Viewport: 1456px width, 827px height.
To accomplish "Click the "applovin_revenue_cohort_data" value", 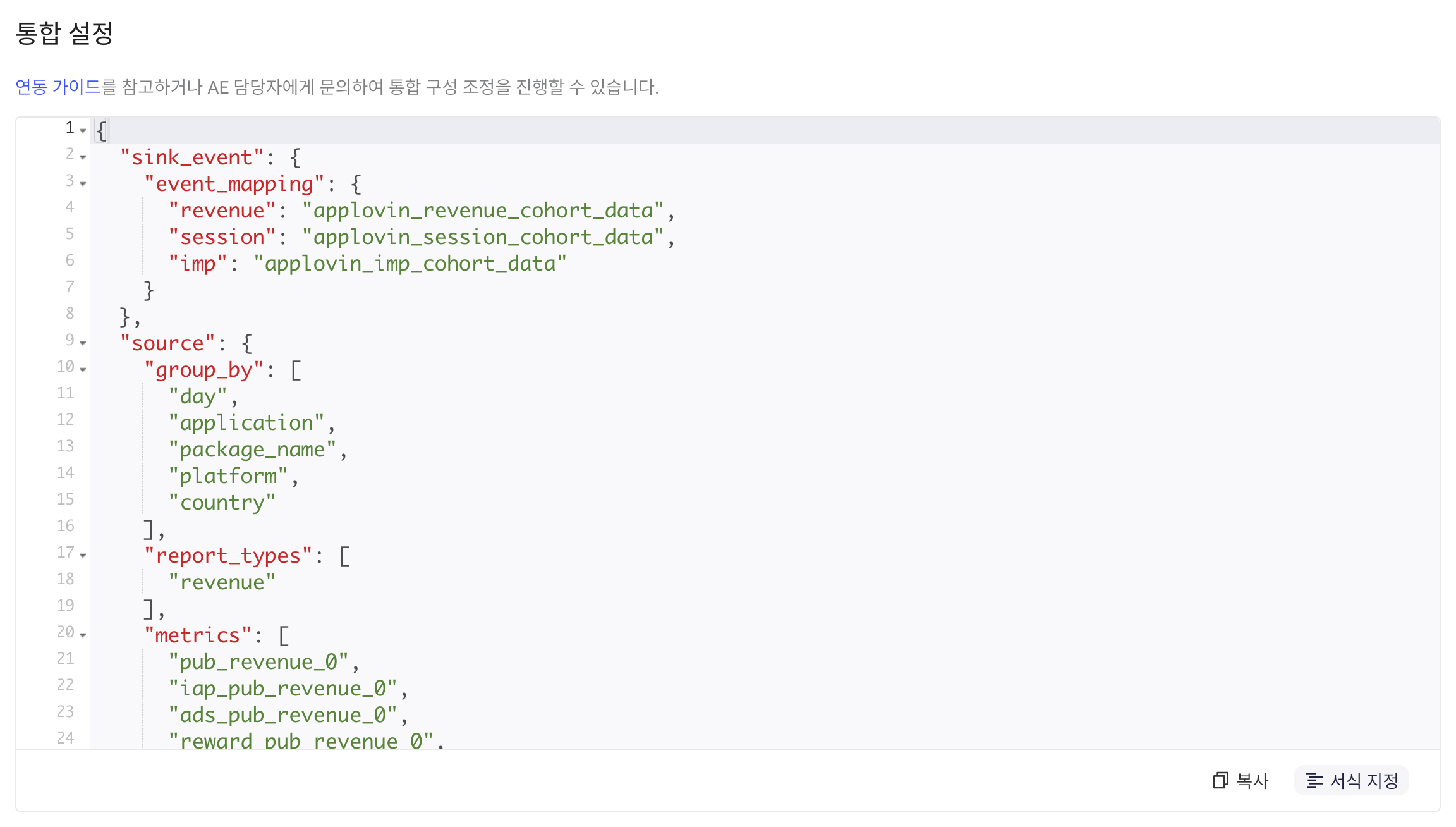I will (483, 210).
